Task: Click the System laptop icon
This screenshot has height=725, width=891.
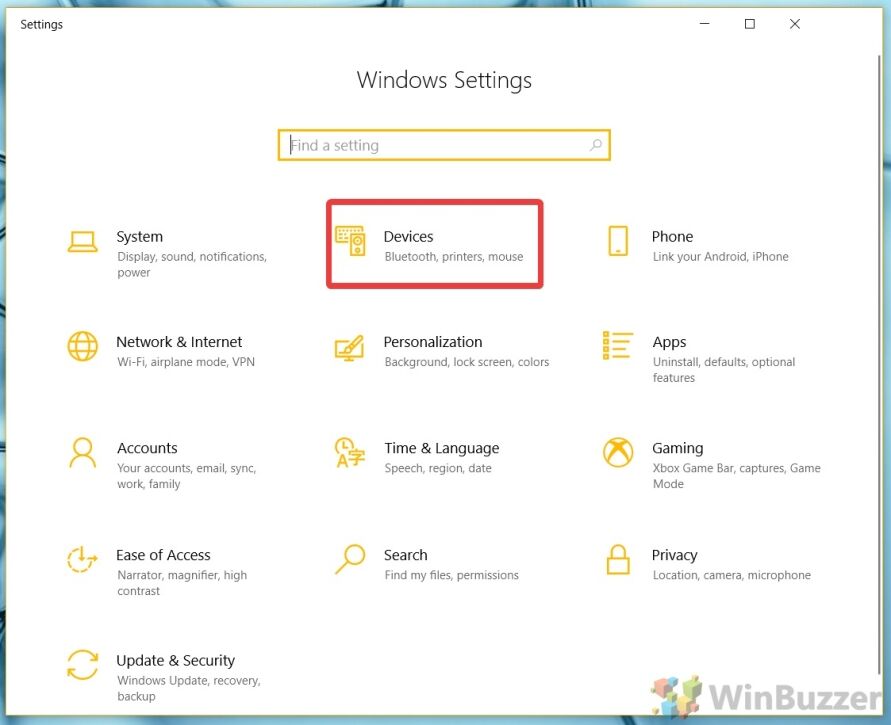Action: (x=82, y=241)
